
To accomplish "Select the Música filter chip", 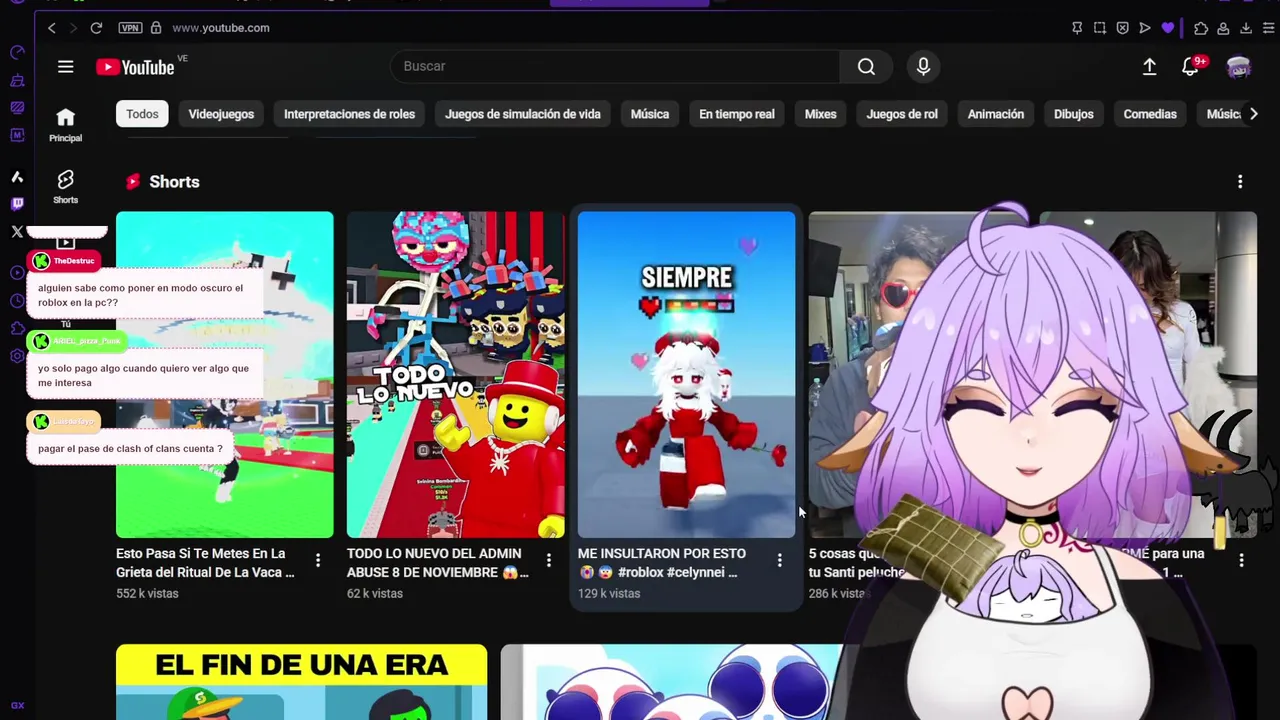I will point(650,114).
